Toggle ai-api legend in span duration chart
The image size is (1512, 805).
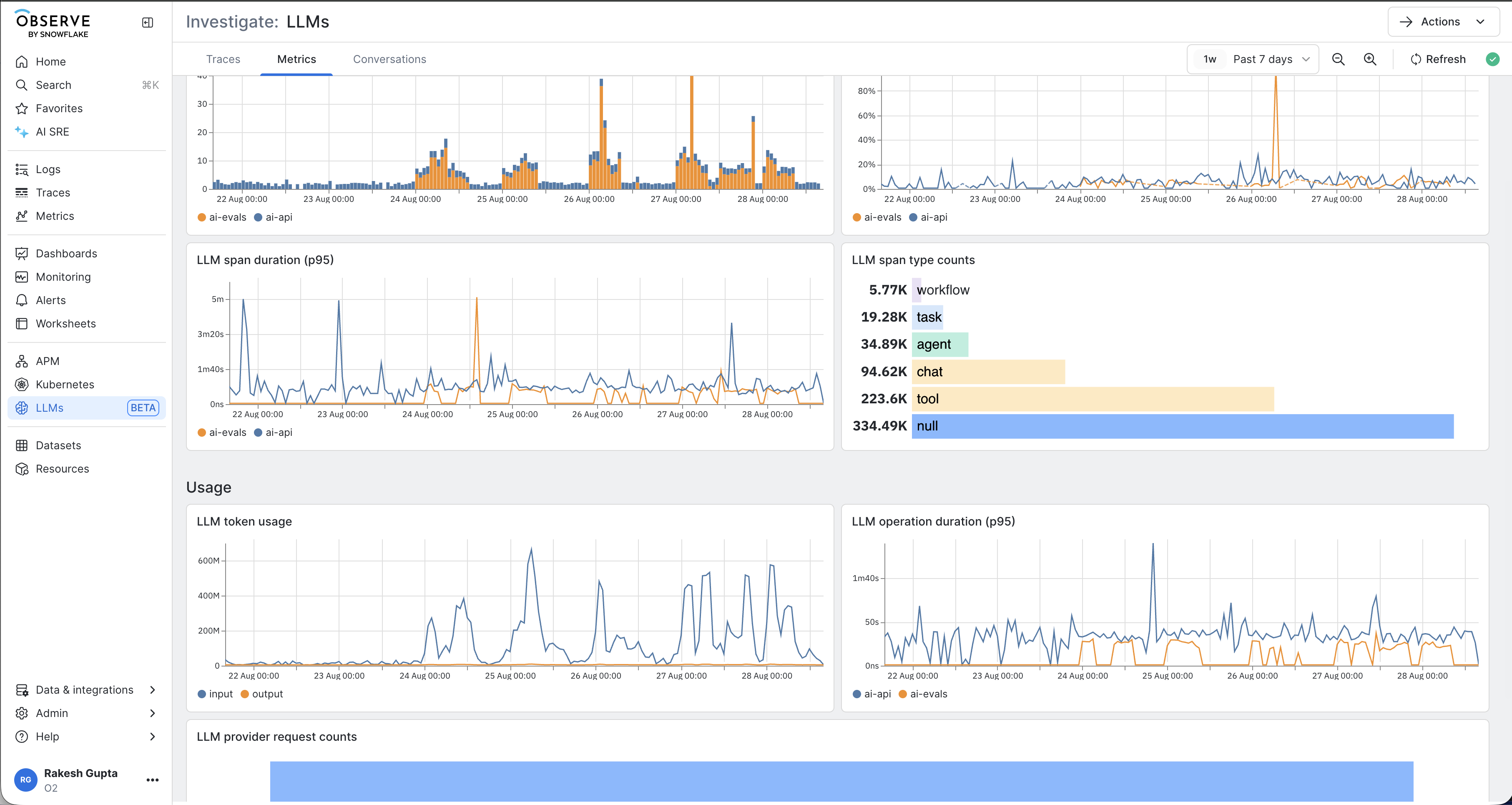pos(273,433)
